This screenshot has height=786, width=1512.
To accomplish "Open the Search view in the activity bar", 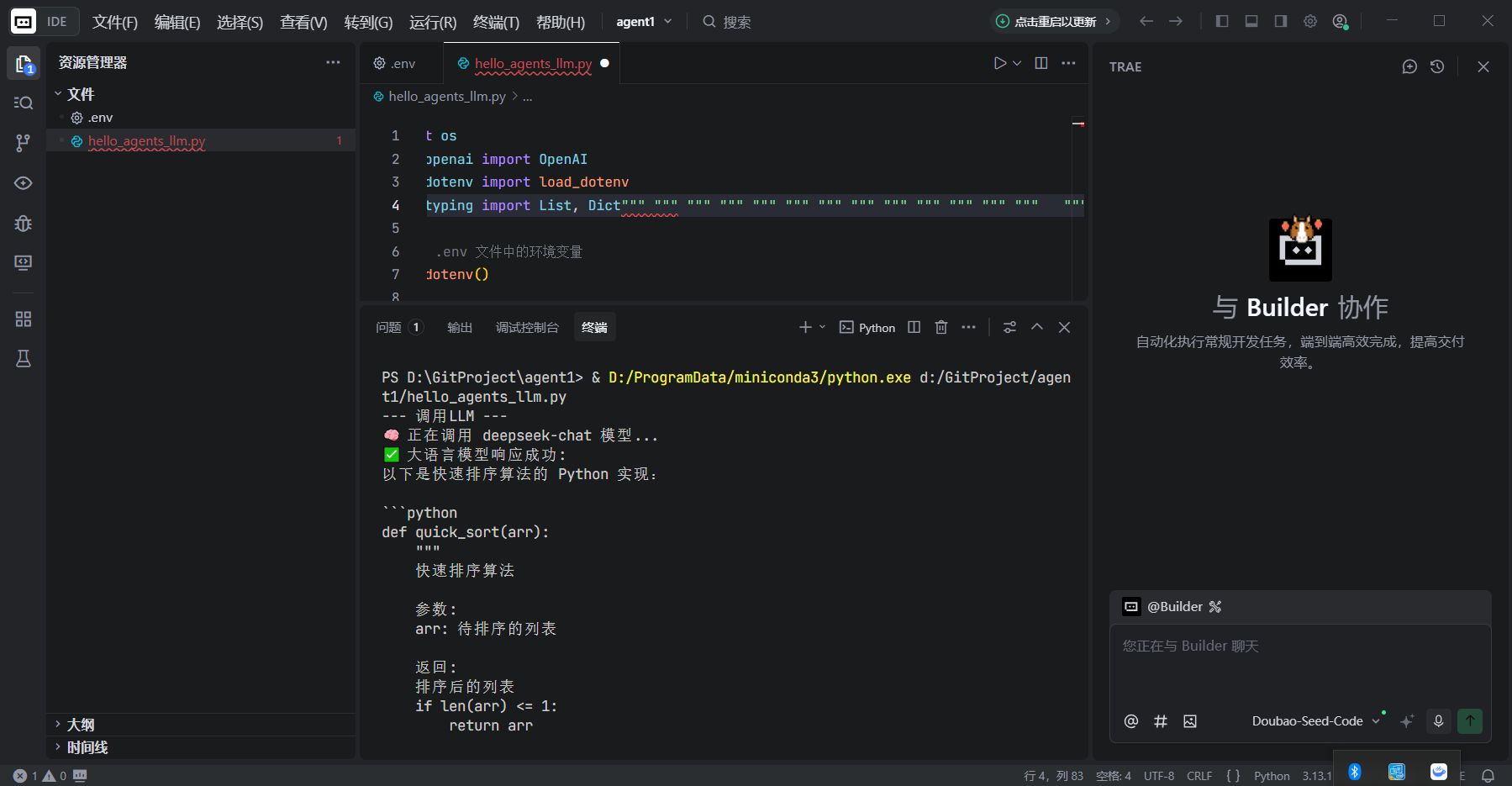I will pos(24,103).
